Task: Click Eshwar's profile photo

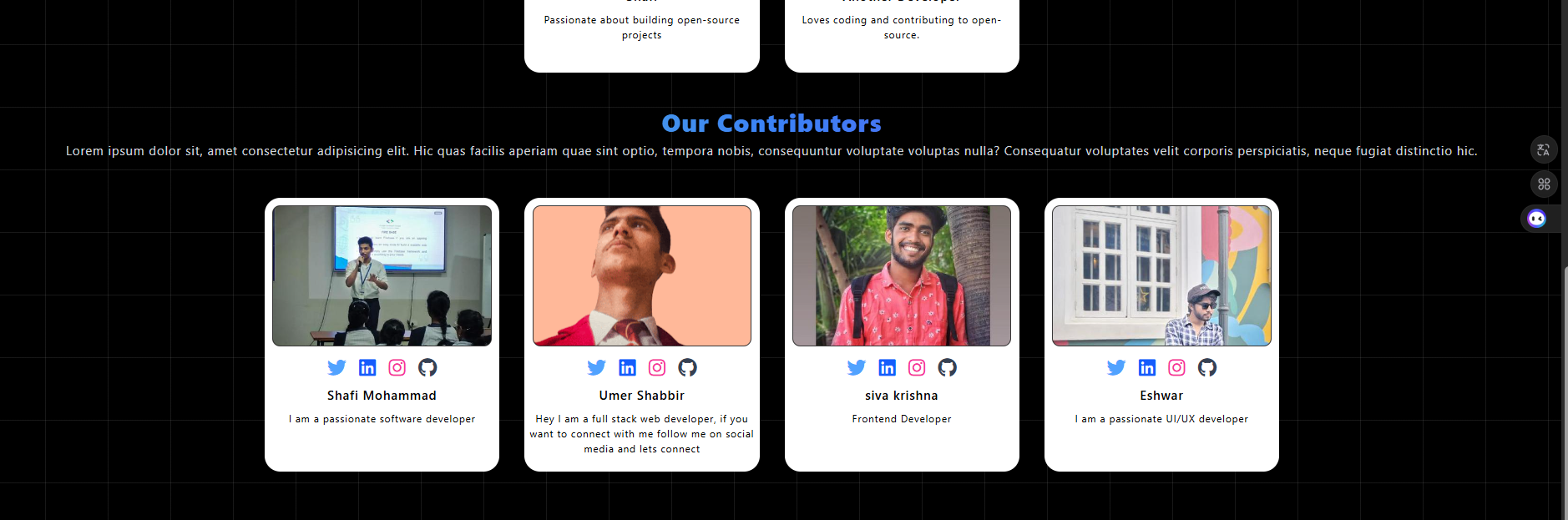Action: point(1161,275)
